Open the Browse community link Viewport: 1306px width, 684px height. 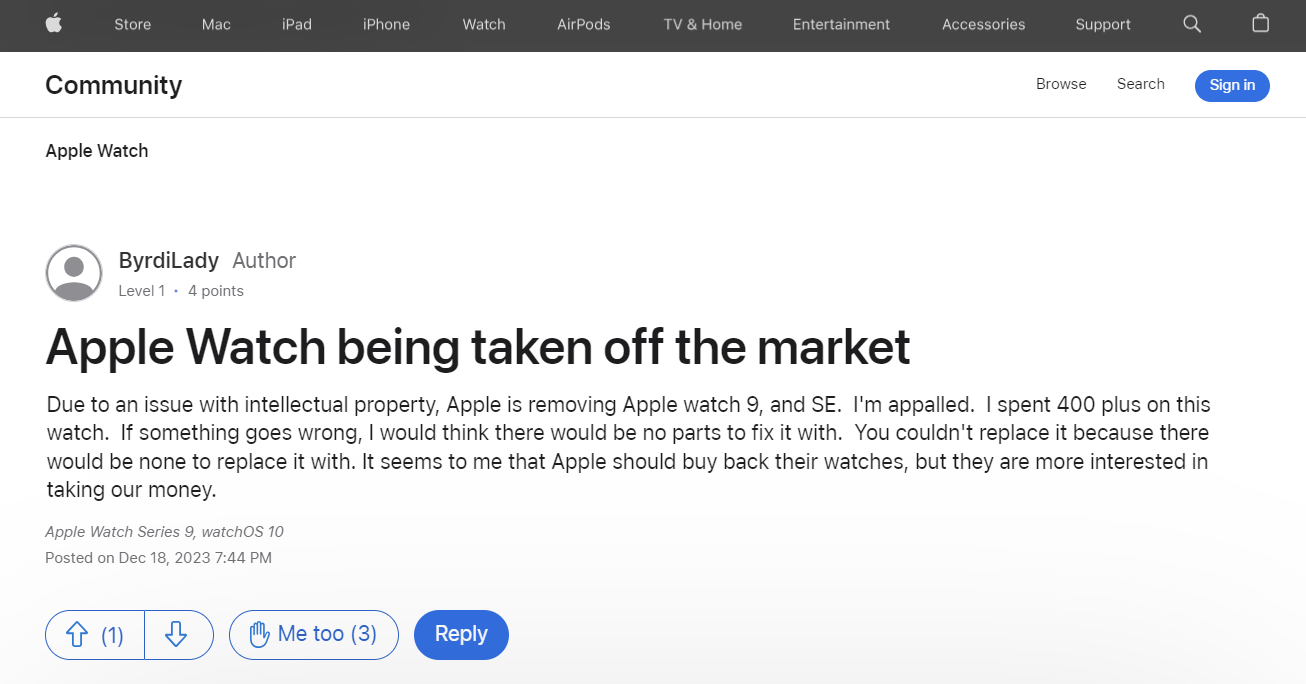coord(1061,84)
